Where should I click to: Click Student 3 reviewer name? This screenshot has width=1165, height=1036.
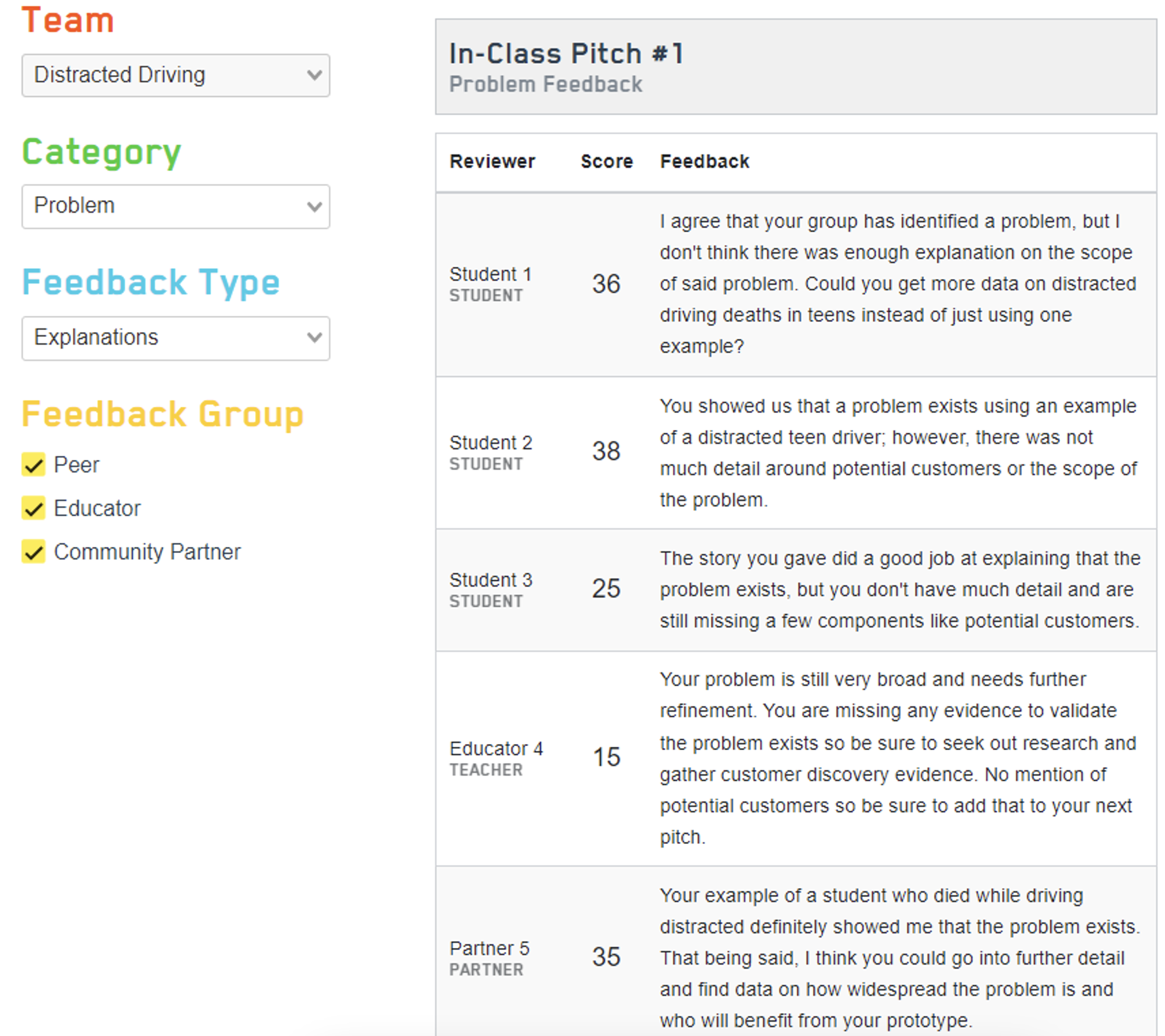click(x=490, y=580)
